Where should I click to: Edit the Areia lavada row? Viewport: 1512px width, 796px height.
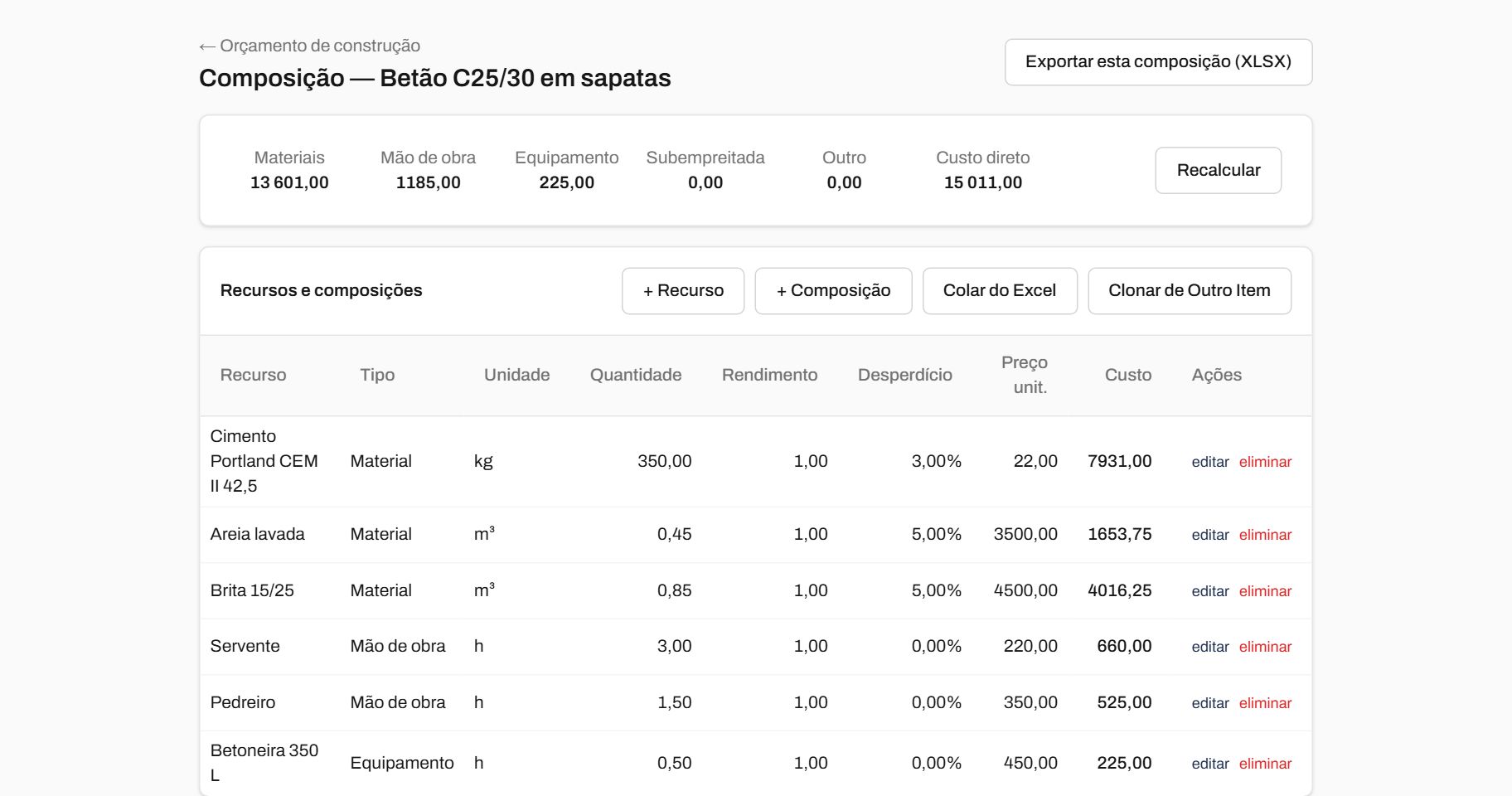pyautogui.click(x=1210, y=535)
